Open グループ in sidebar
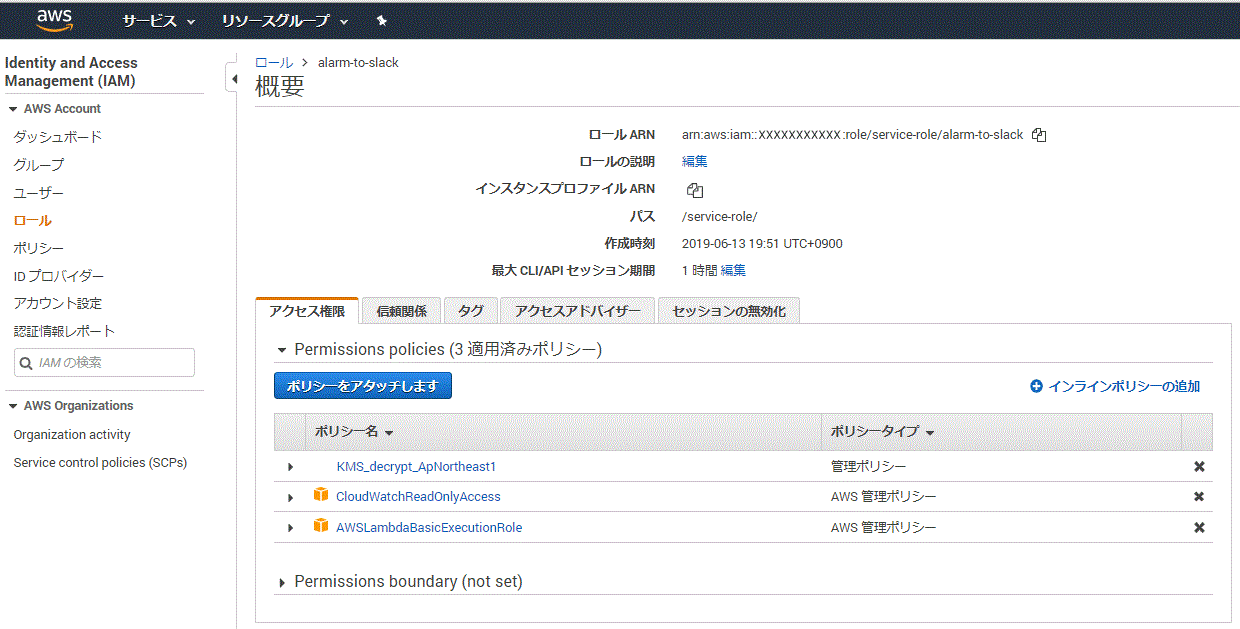The width and height of the screenshot is (1240, 629). [x=38, y=165]
